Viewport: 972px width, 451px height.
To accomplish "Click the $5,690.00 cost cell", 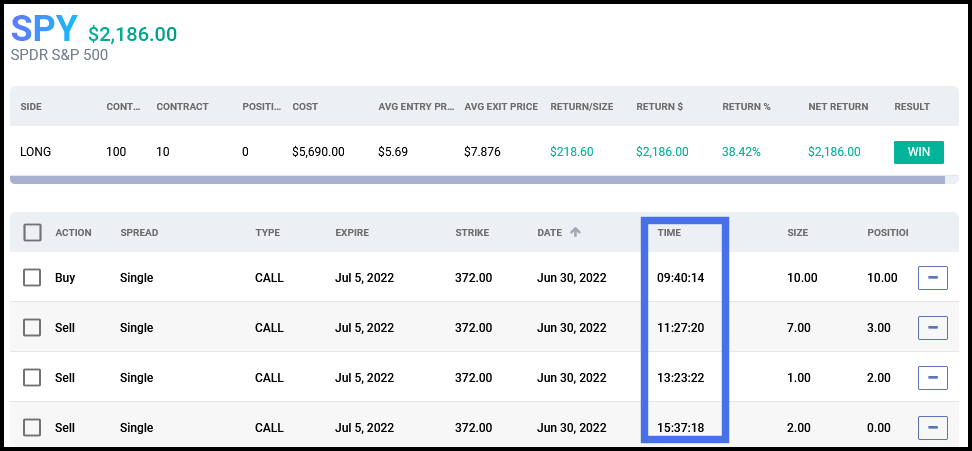I will (318, 152).
